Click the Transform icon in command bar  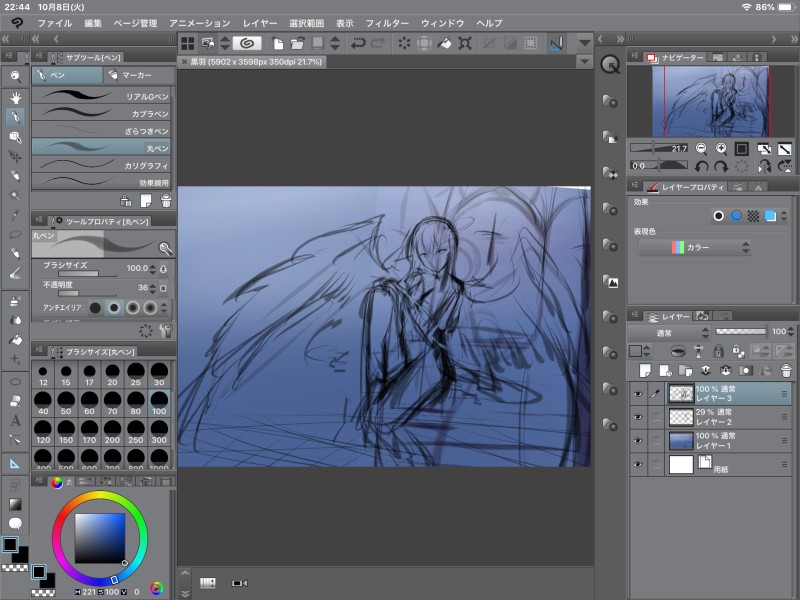click(x=465, y=43)
